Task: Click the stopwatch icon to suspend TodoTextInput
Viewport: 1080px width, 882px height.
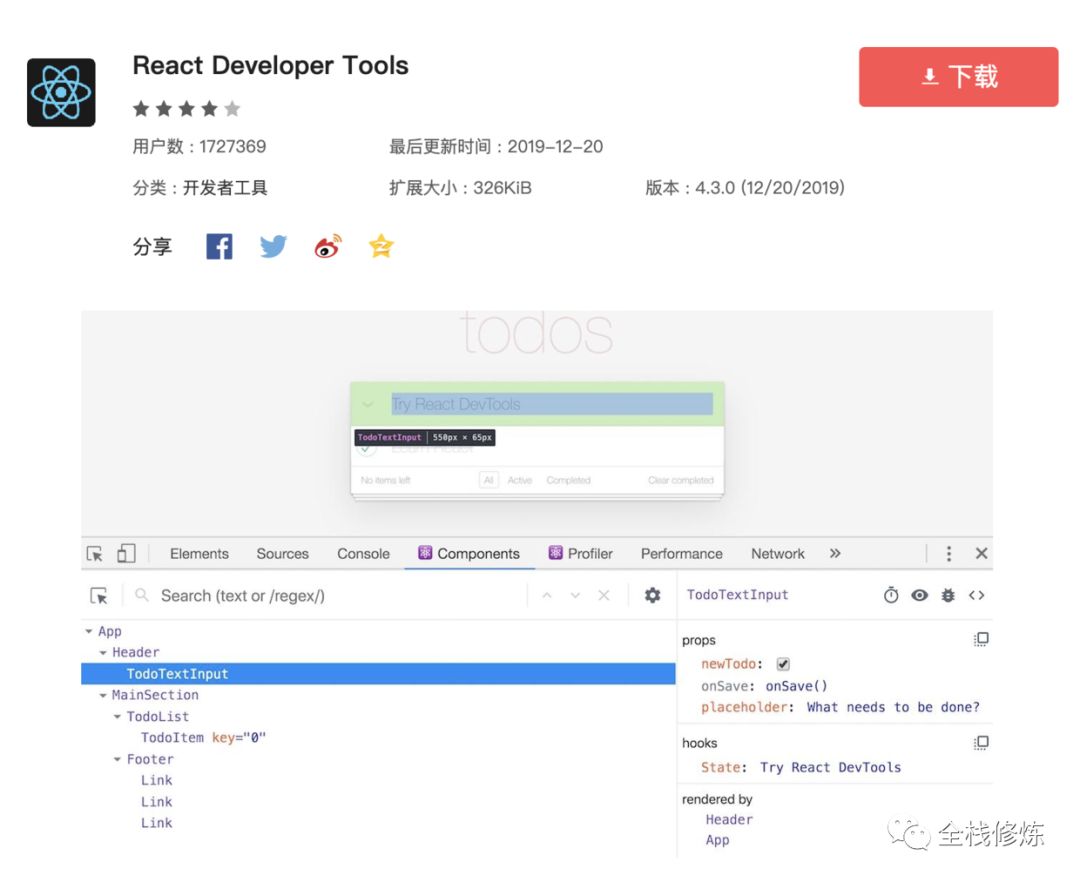Action: 890,595
